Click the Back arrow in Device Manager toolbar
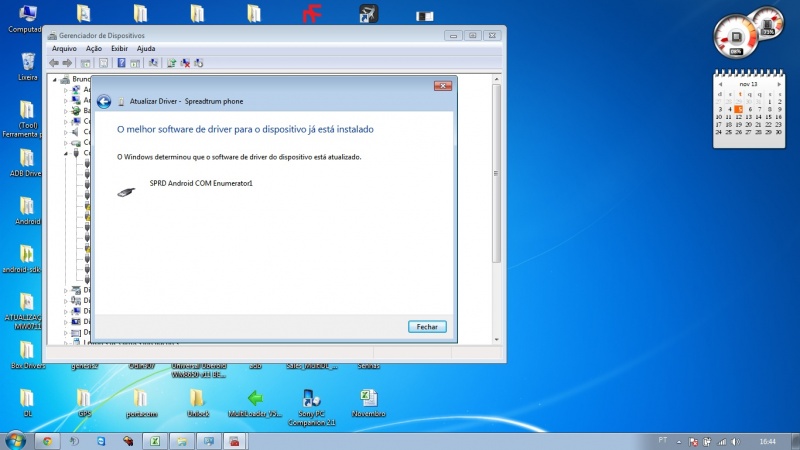This screenshot has width=800, height=450. tap(54, 63)
